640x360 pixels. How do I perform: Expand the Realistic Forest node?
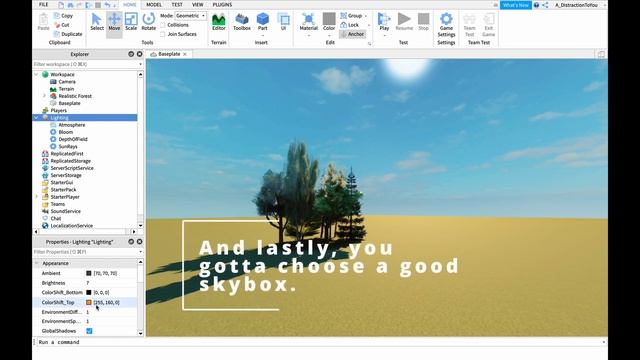point(44,96)
